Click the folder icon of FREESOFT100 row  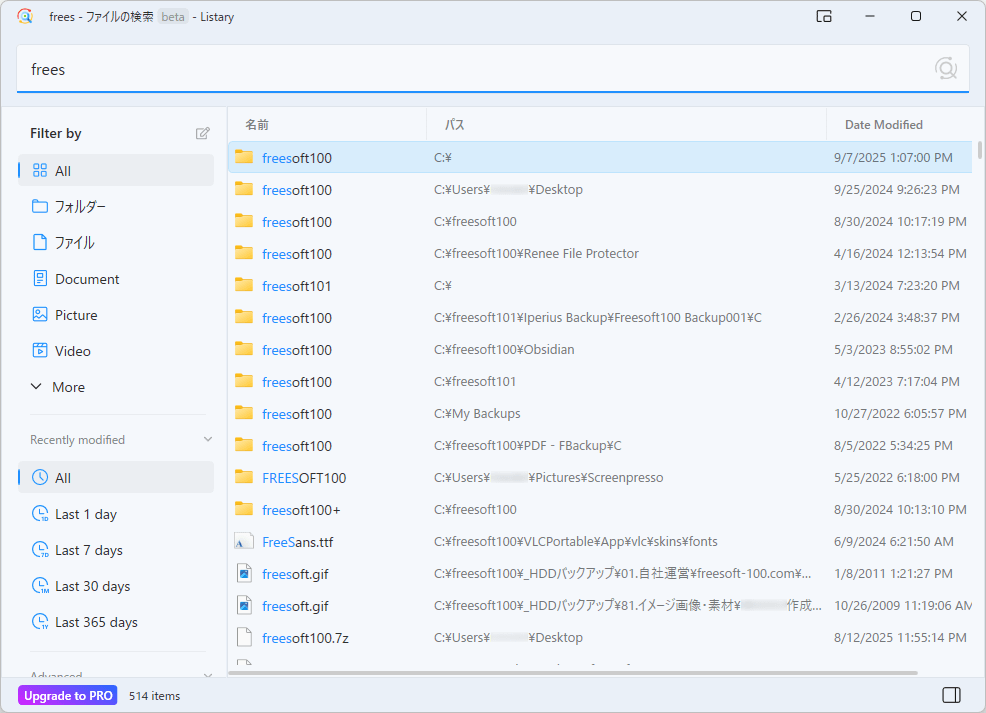tap(244, 477)
